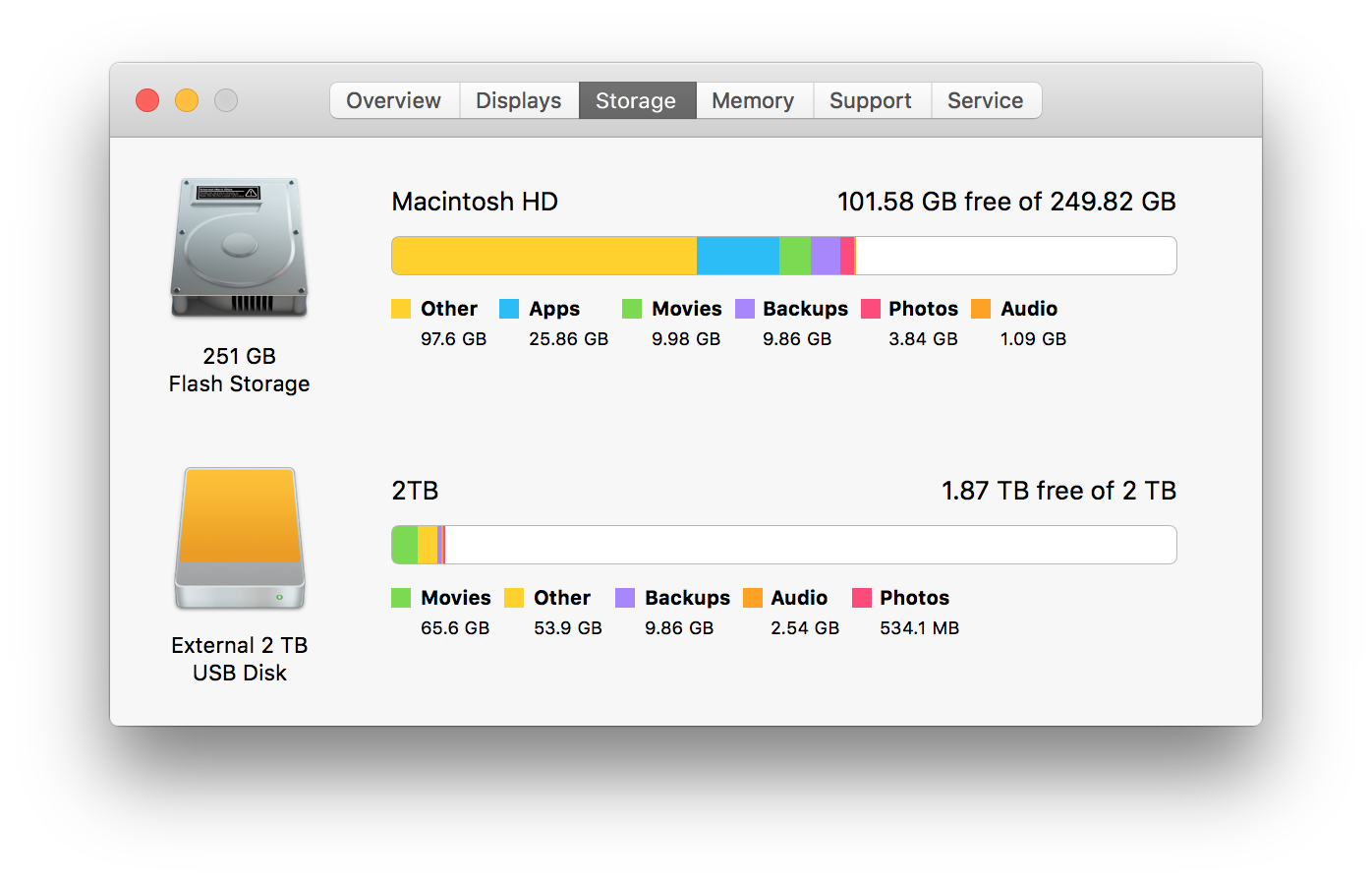The height and width of the screenshot is (883, 1372).
Task: Click the orange Audio swatch under 2TB disk
Action: pyautogui.click(x=753, y=598)
